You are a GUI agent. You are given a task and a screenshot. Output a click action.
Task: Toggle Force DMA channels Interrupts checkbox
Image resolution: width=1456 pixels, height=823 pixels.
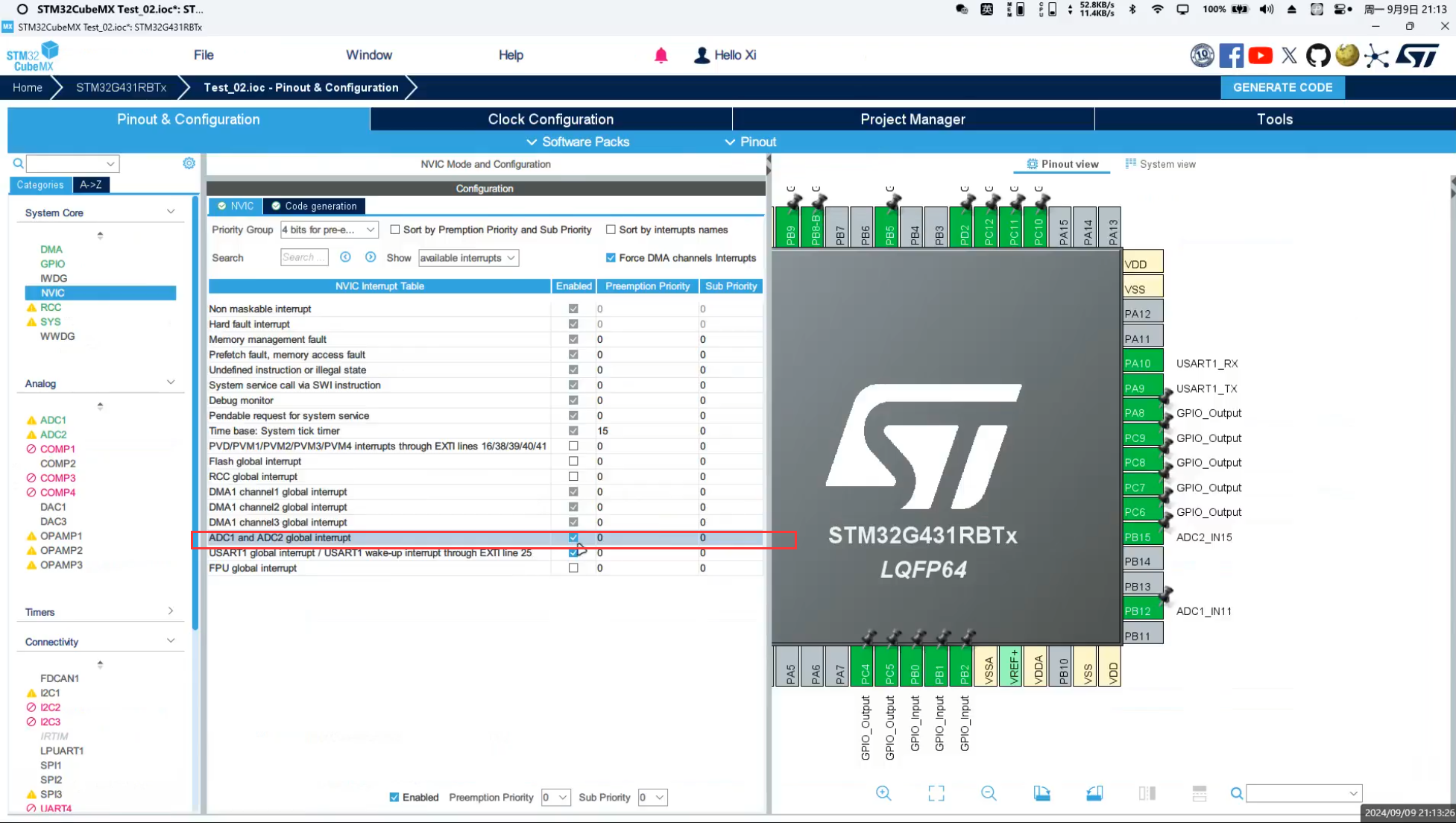click(611, 258)
